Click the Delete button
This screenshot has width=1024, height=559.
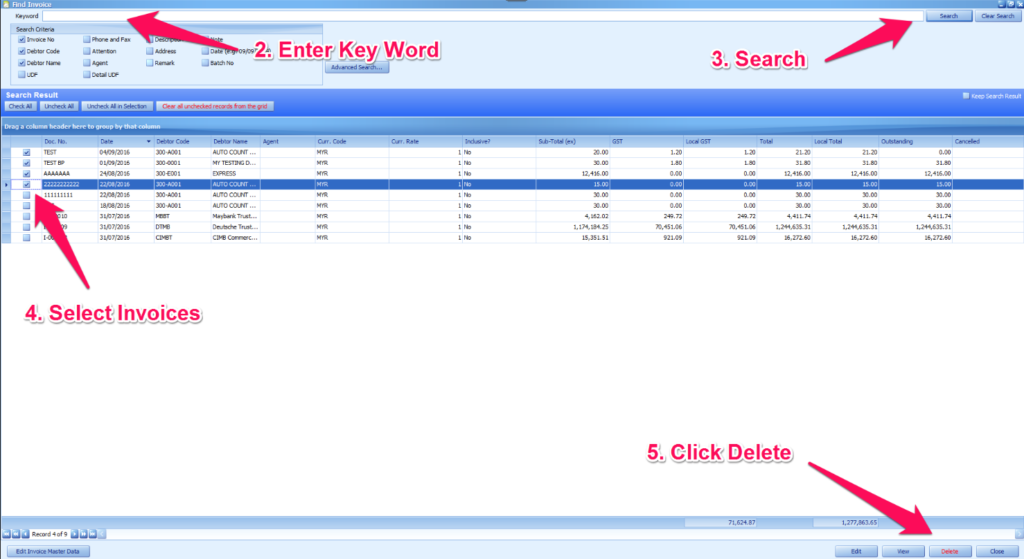click(x=950, y=551)
